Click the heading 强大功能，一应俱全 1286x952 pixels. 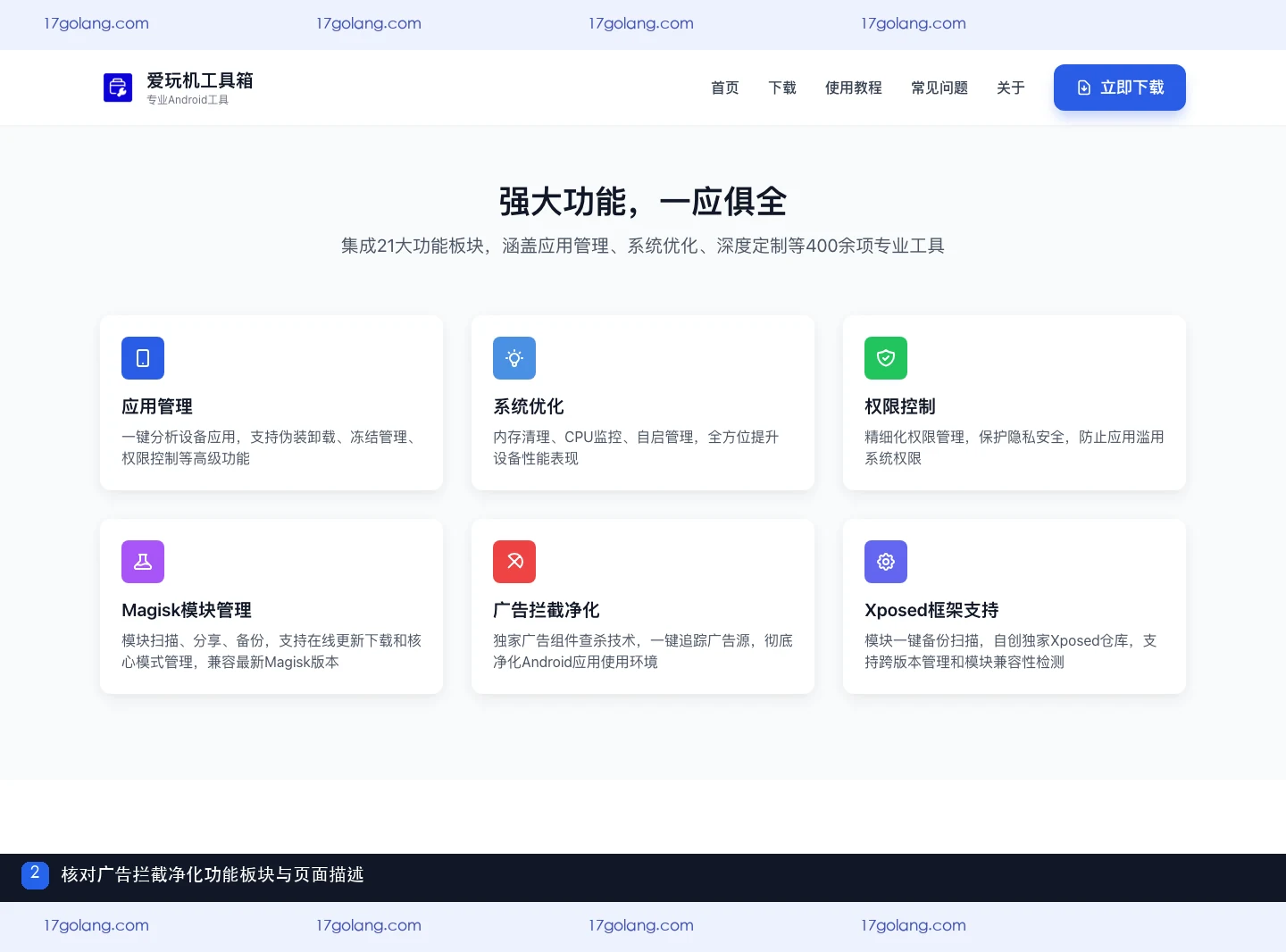click(x=643, y=202)
